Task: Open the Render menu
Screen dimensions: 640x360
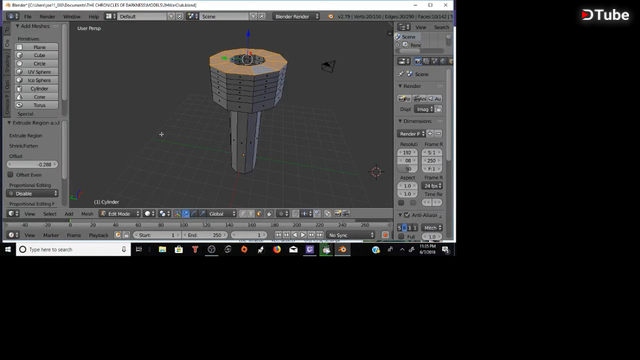Action: [x=47, y=17]
